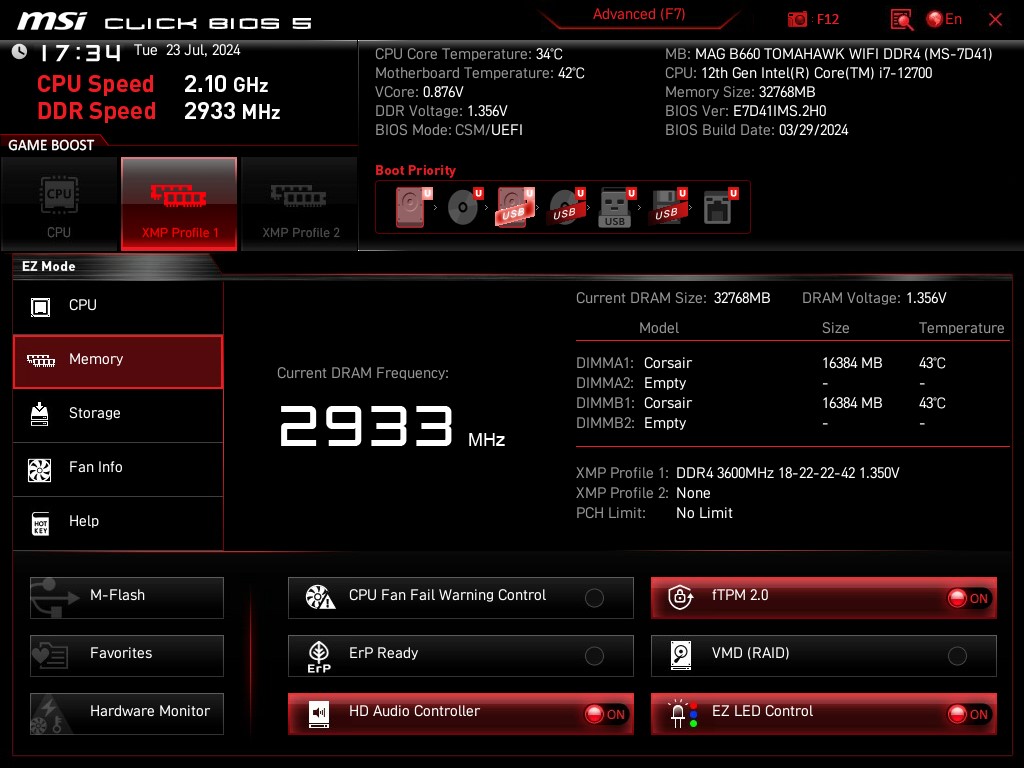Turn off fTPM 2.0
The image size is (1024, 768).
pos(824,598)
